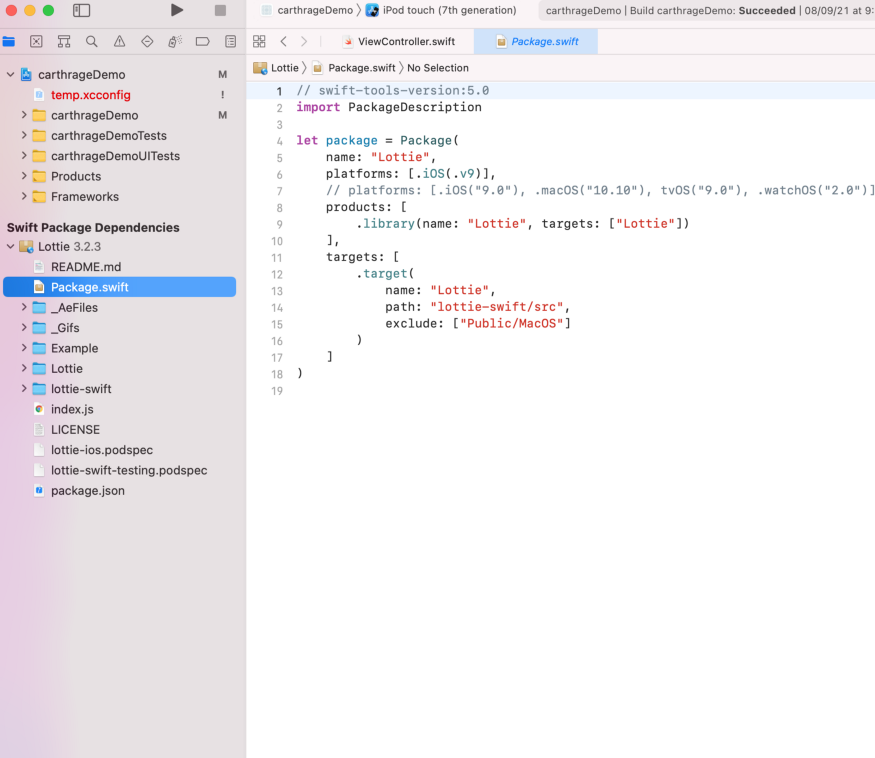Click the yellow minimize window button

tap(30, 10)
